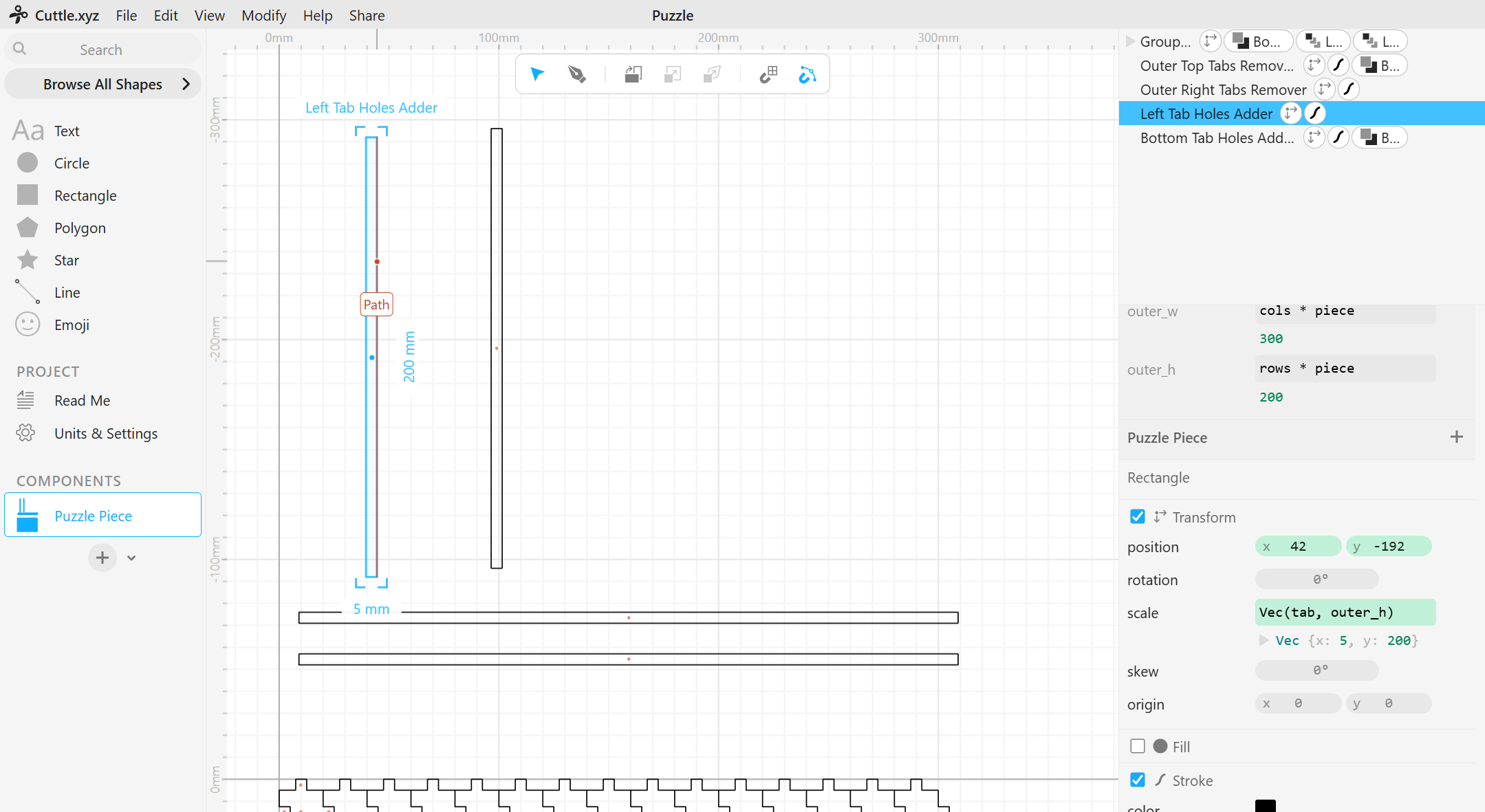The image size is (1485, 812).
Task: Click Browse All Shapes button
Action: pos(103,84)
